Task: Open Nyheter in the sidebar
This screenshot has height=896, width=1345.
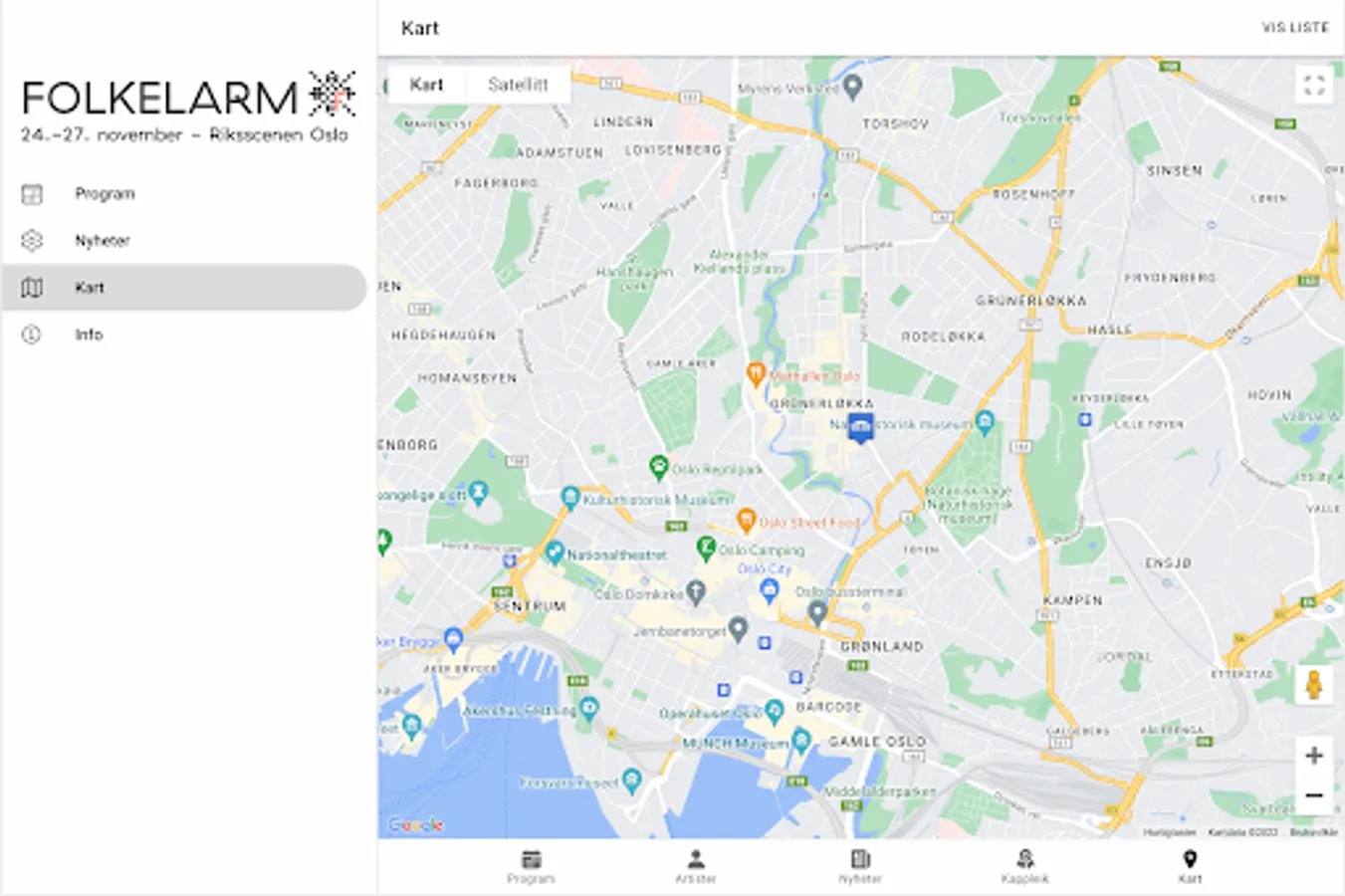Action: coord(184,240)
